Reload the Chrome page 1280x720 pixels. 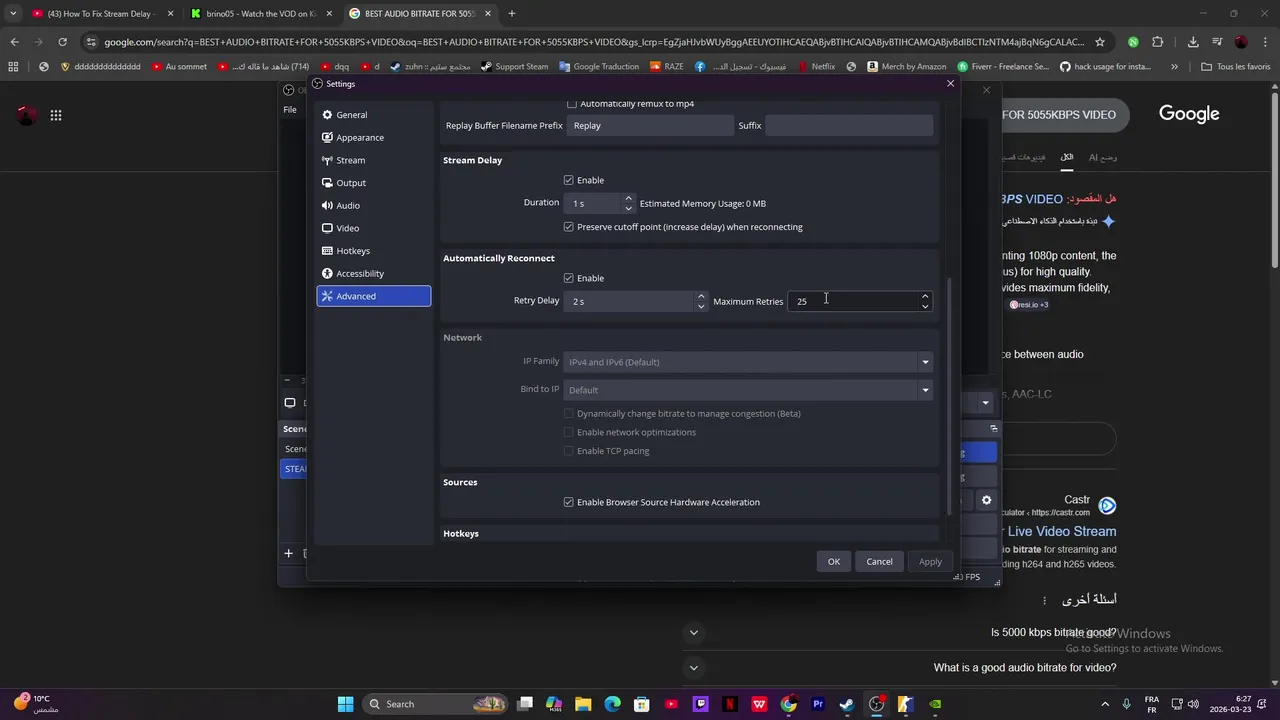point(62,42)
